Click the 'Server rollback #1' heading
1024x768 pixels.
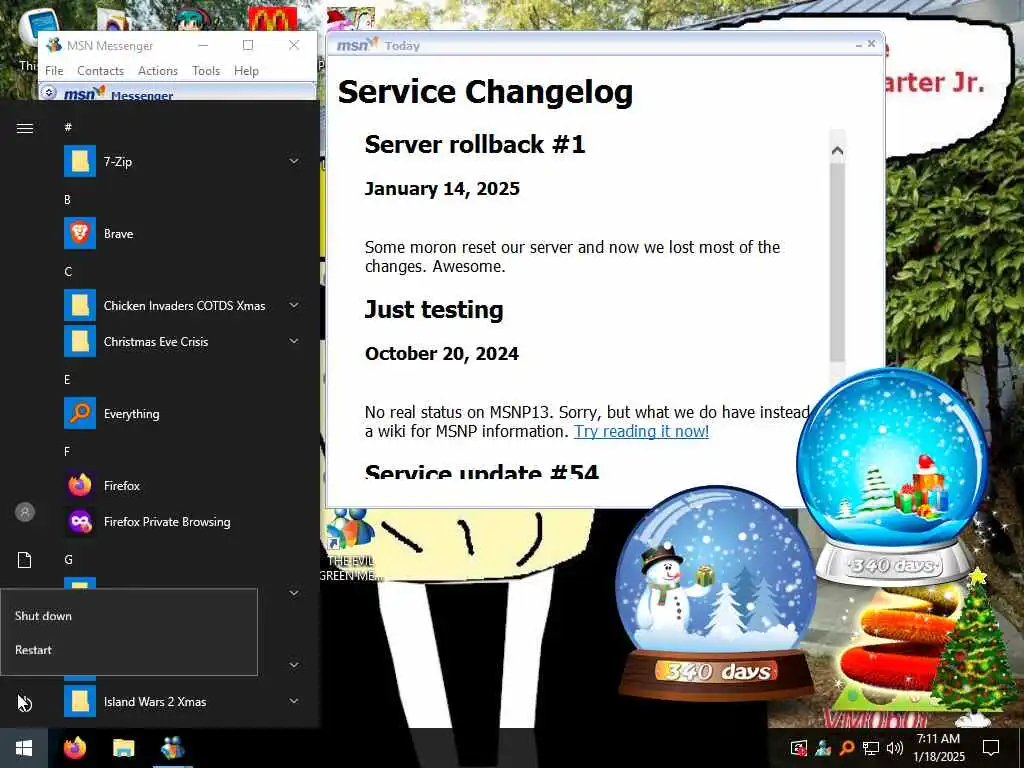[x=475, y=144]
